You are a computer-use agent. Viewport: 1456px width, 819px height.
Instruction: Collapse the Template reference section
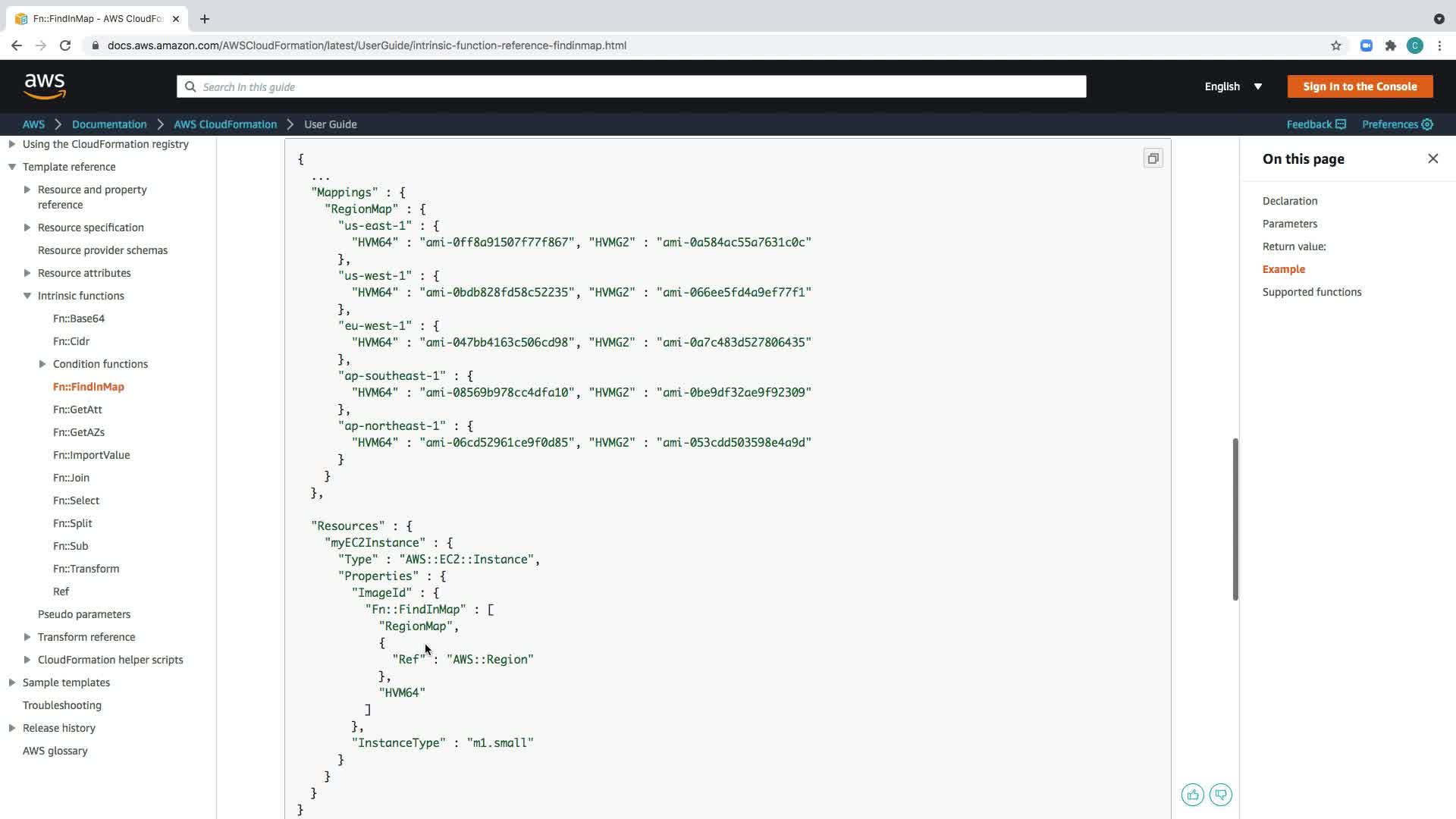[x=12, y=167]
